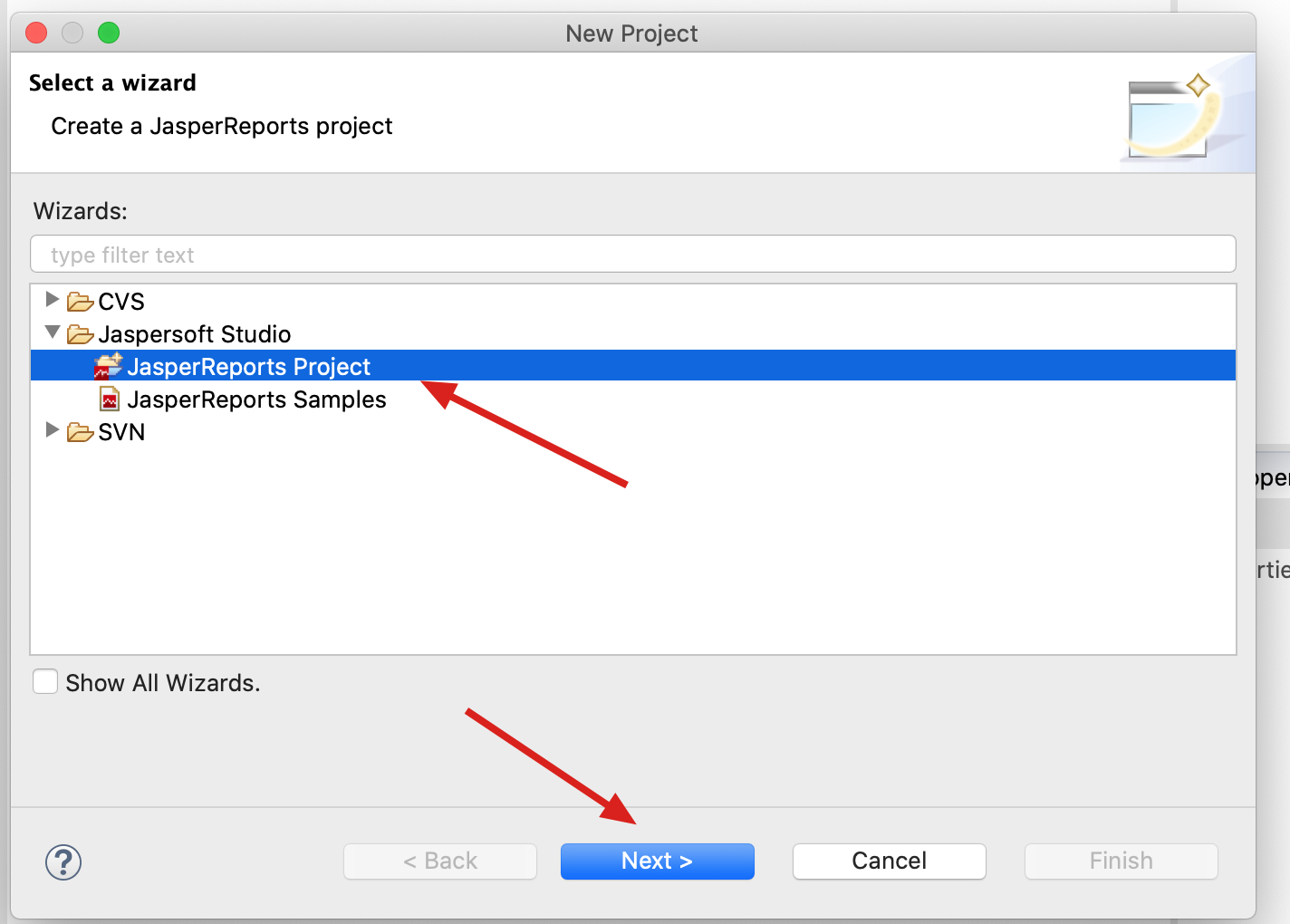
Task: Highlight the Jaspersoft Studio category label
Action: click(x=194, y=333)
